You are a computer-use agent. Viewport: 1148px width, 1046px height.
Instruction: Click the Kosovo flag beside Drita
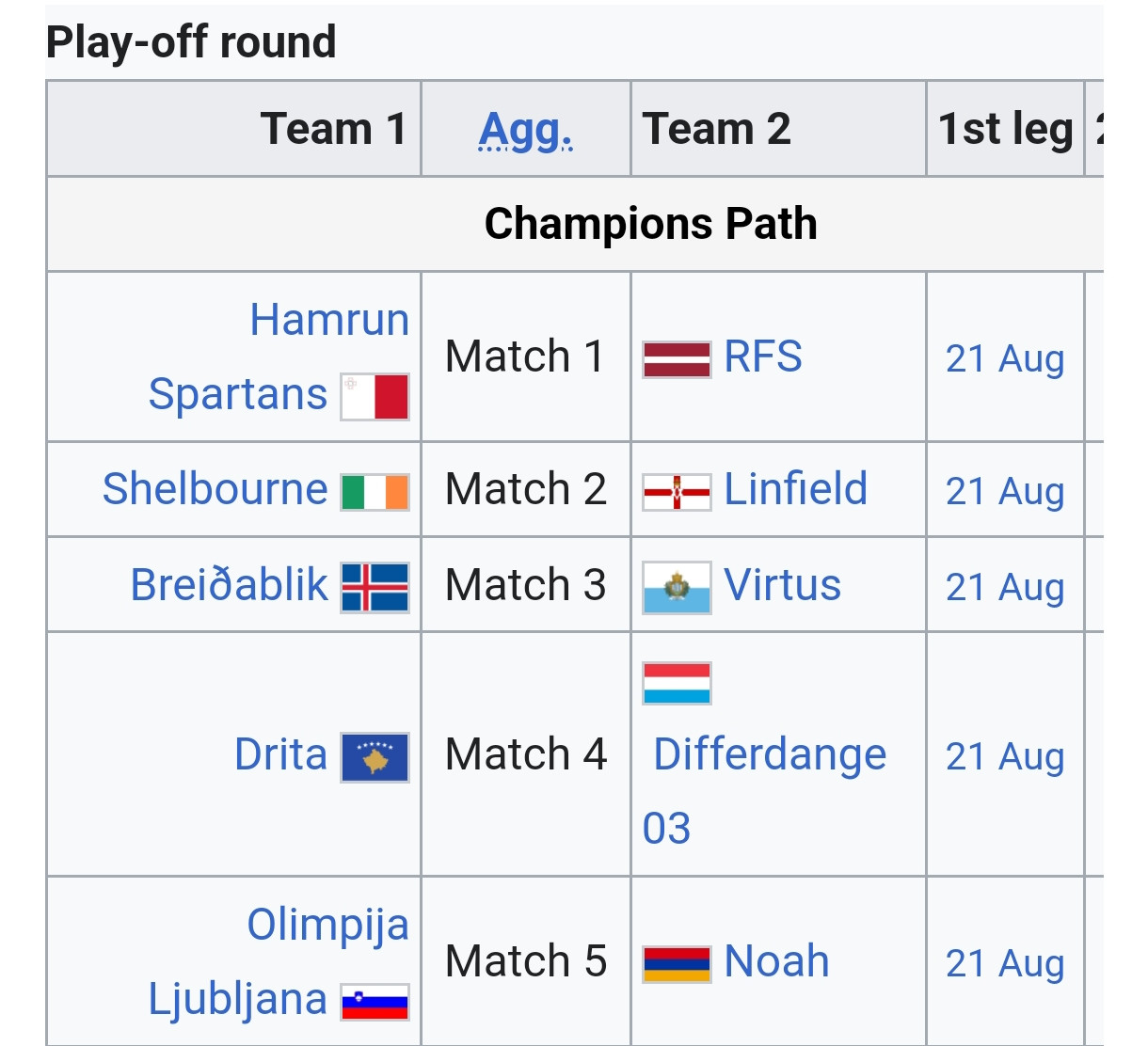pyautogui.click(x=375, y=757)
